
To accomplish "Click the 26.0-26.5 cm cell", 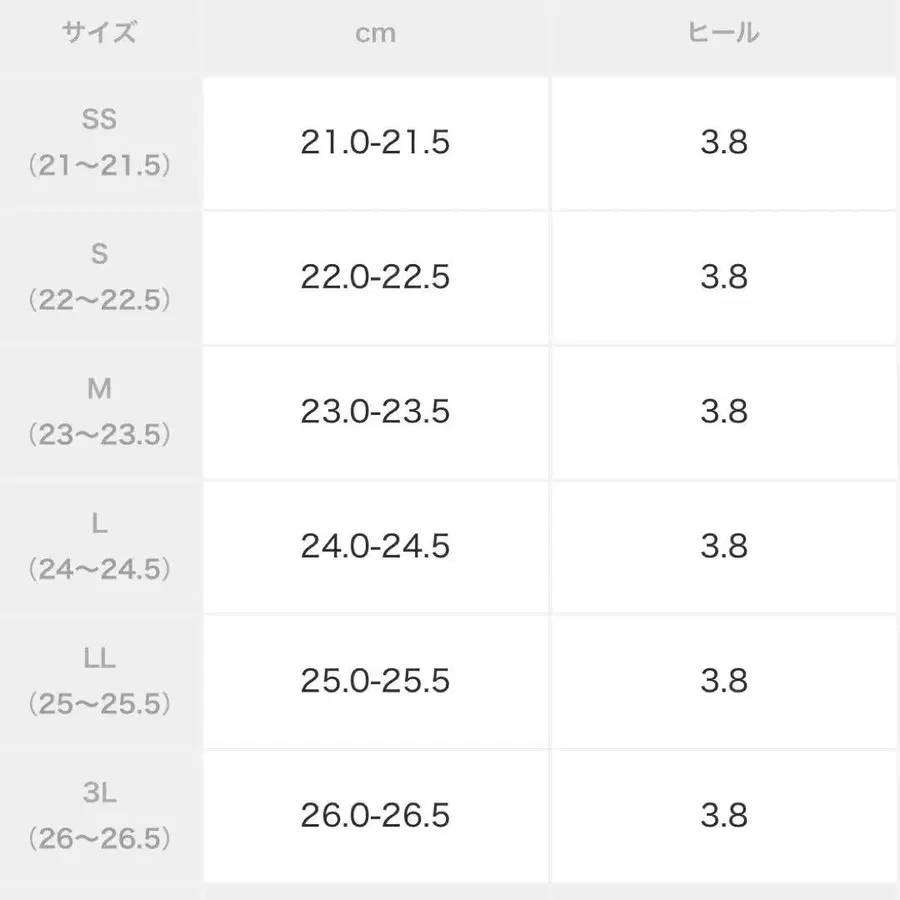I will point(375,815).
